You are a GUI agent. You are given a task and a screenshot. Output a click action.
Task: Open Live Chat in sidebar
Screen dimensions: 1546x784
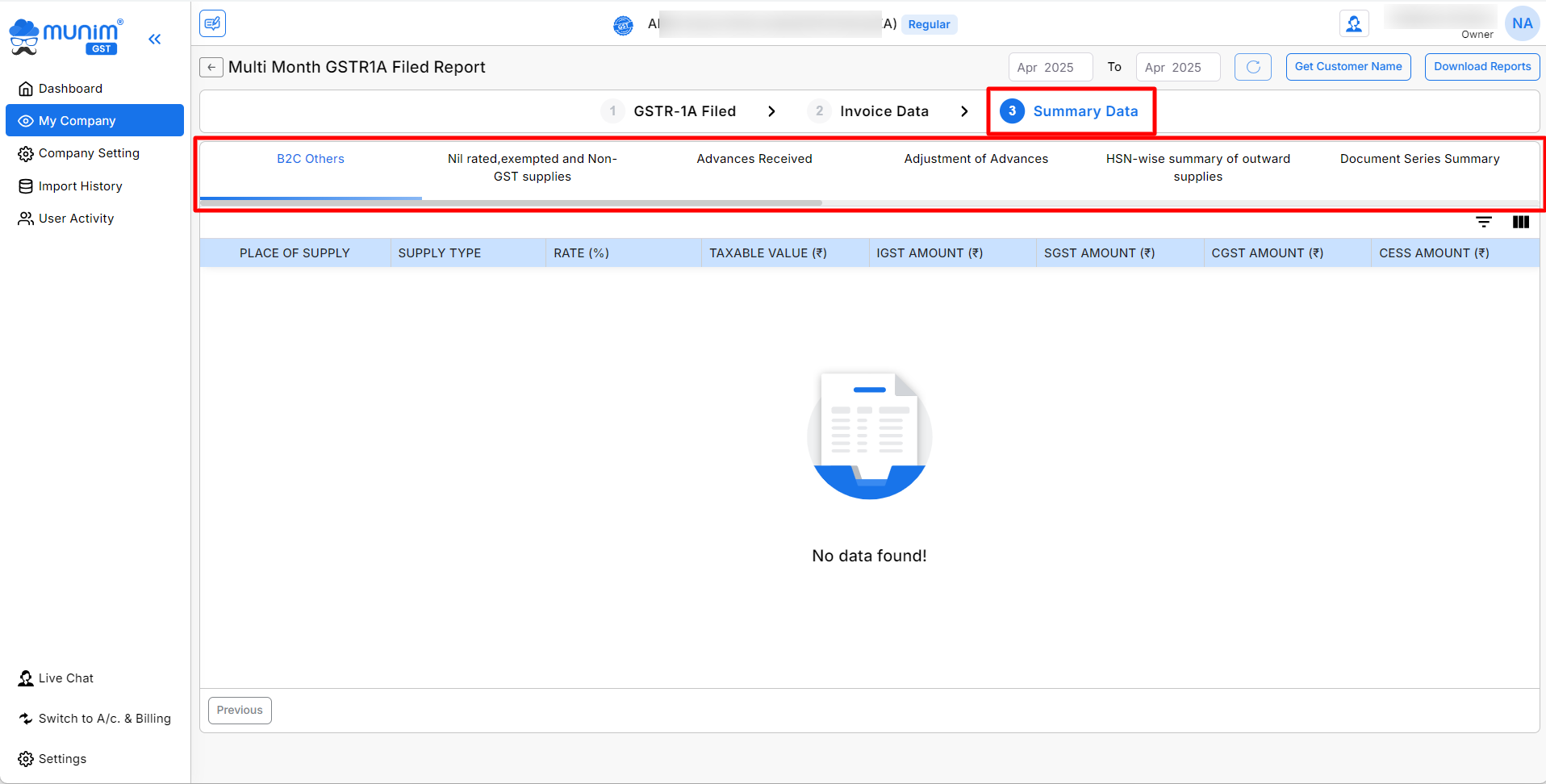tap(66, 678)
